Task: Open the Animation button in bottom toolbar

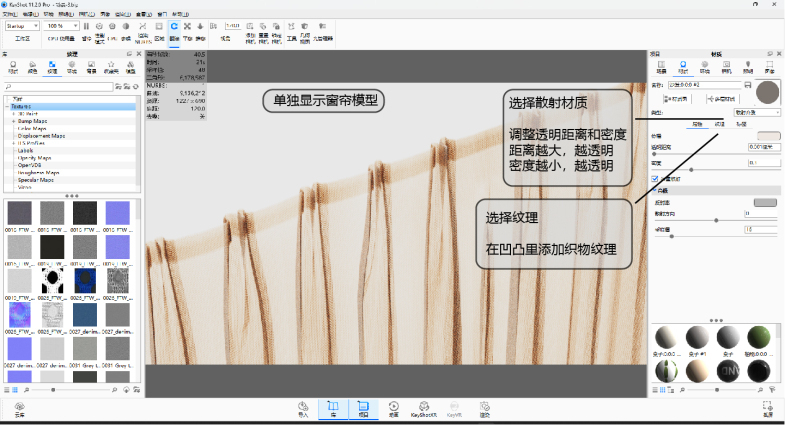Action: click(x=393, y=408)
